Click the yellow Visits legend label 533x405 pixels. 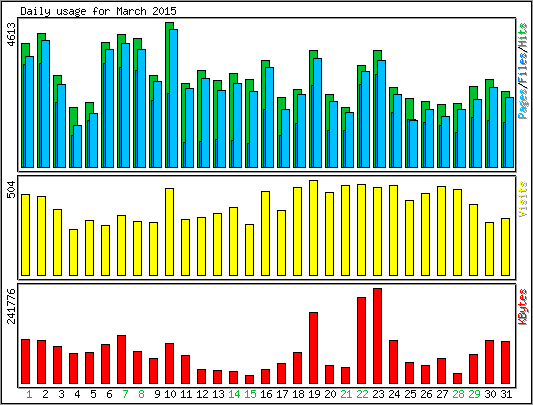coord(523,199)
